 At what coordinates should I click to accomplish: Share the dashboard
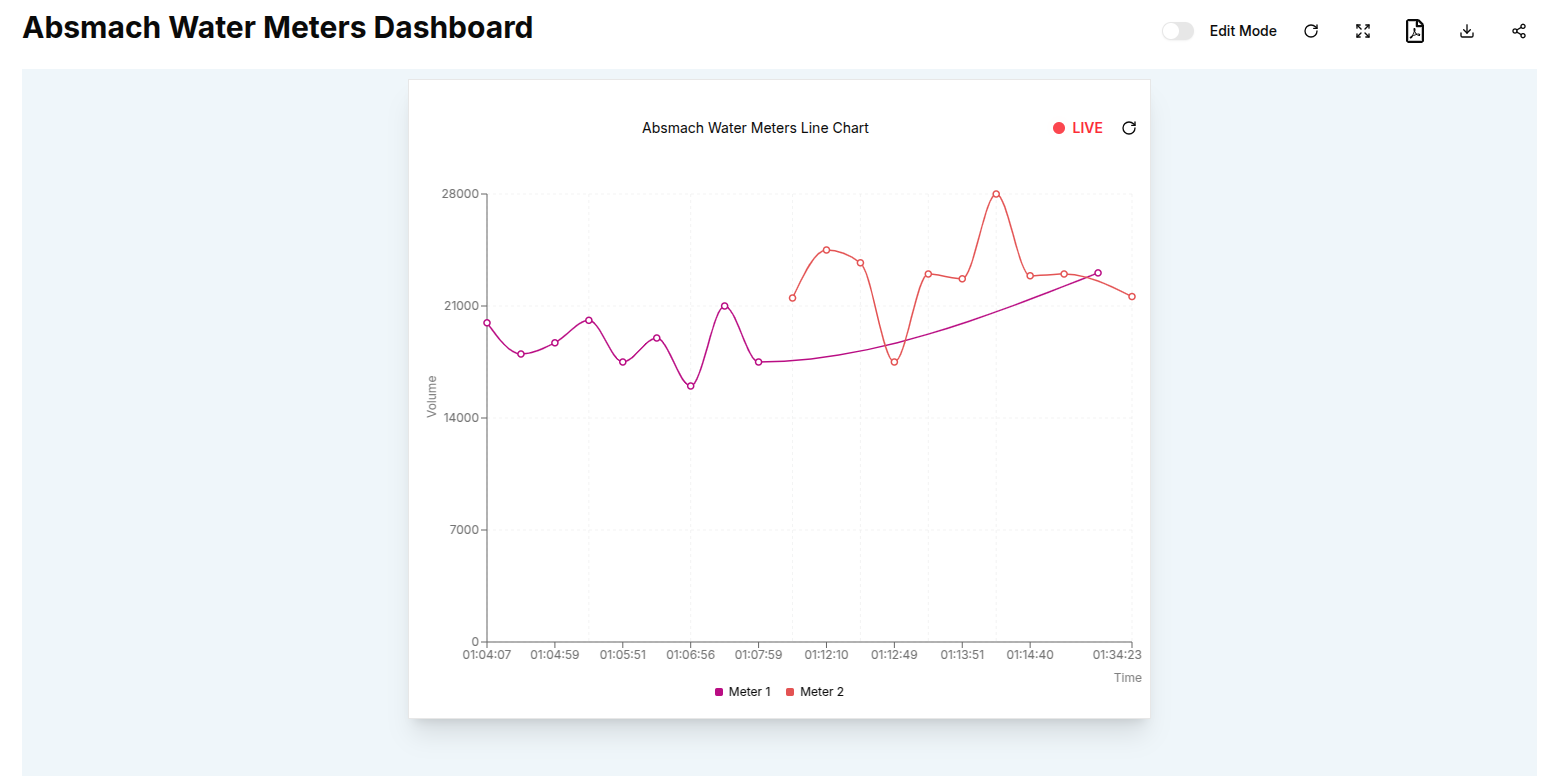(x=1518, y=31)
